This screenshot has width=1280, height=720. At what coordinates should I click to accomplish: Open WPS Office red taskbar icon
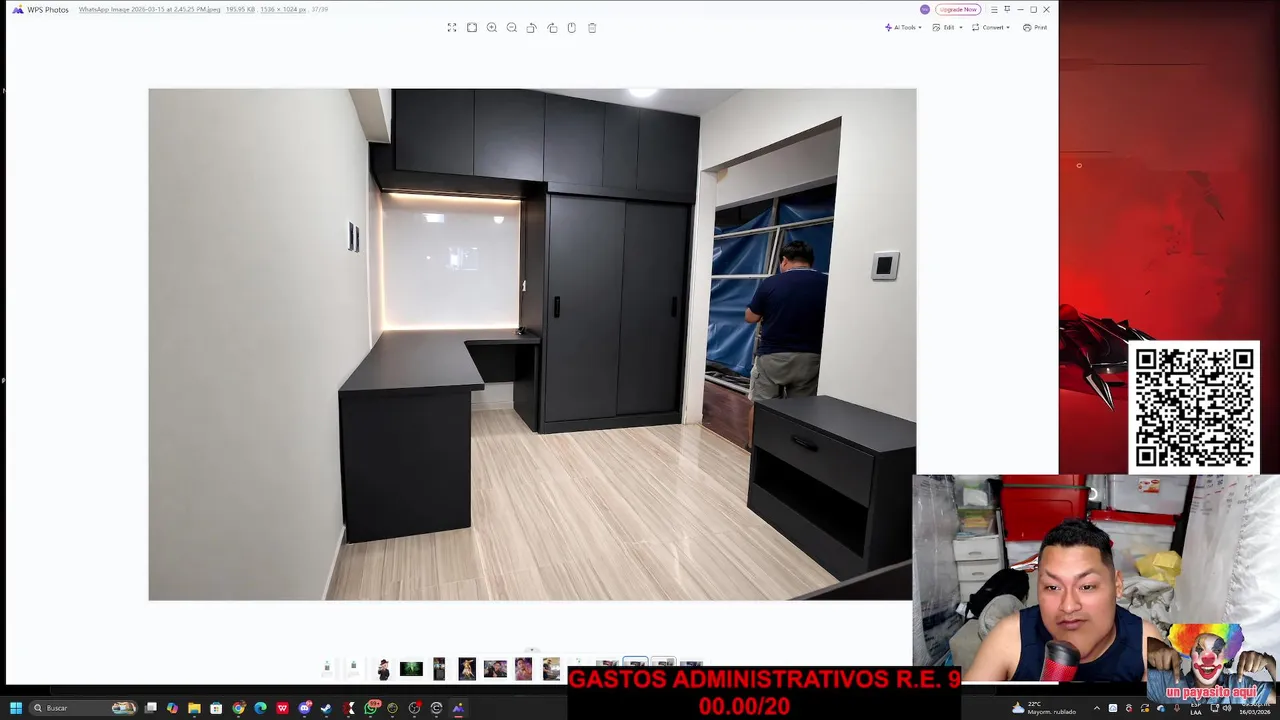(282, 708)
